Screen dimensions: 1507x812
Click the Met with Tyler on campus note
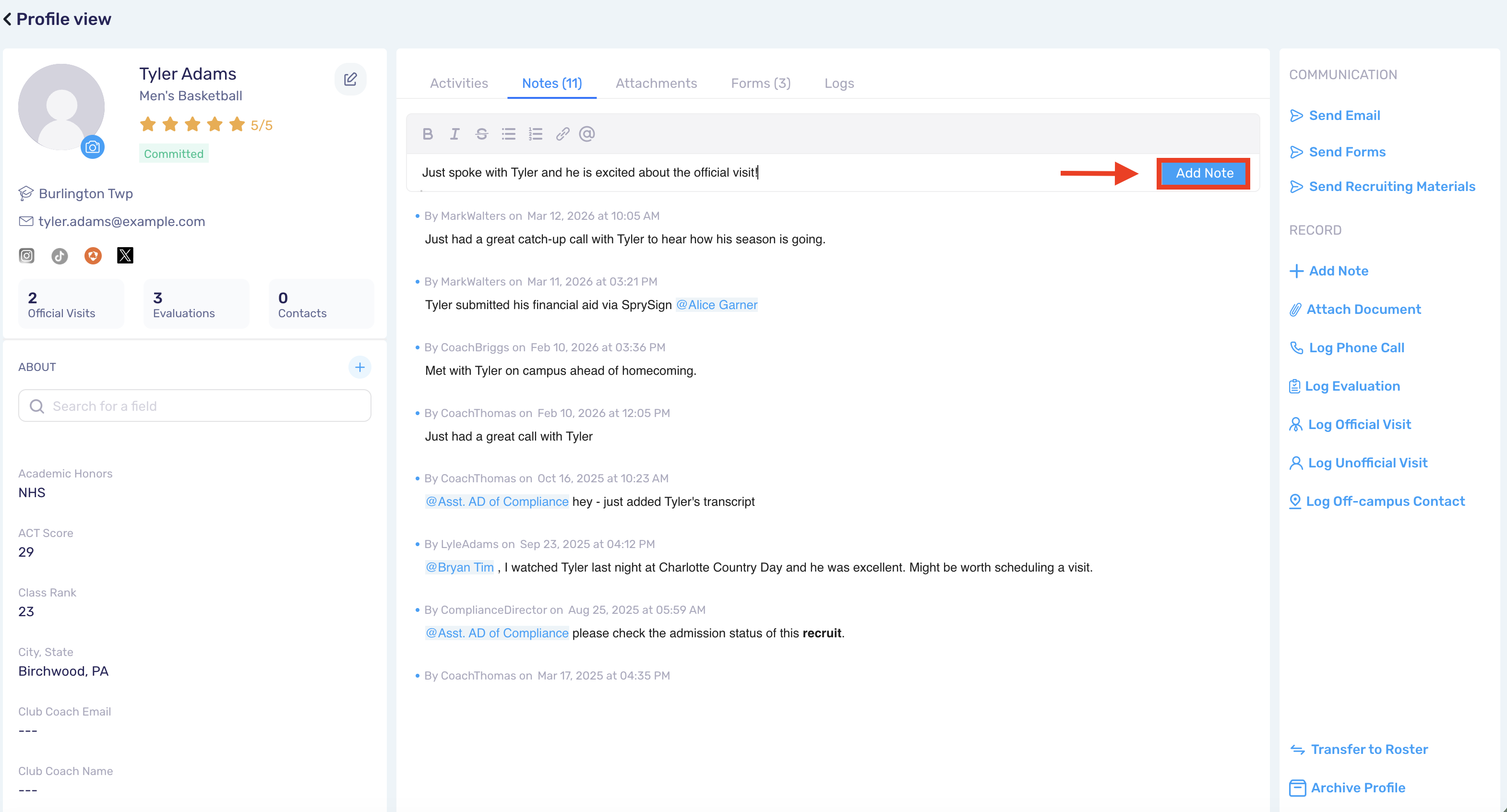point(561,371)
